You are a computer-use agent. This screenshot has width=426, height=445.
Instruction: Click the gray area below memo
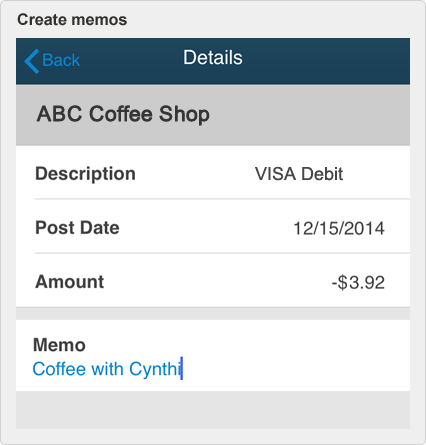pos(213,410)
